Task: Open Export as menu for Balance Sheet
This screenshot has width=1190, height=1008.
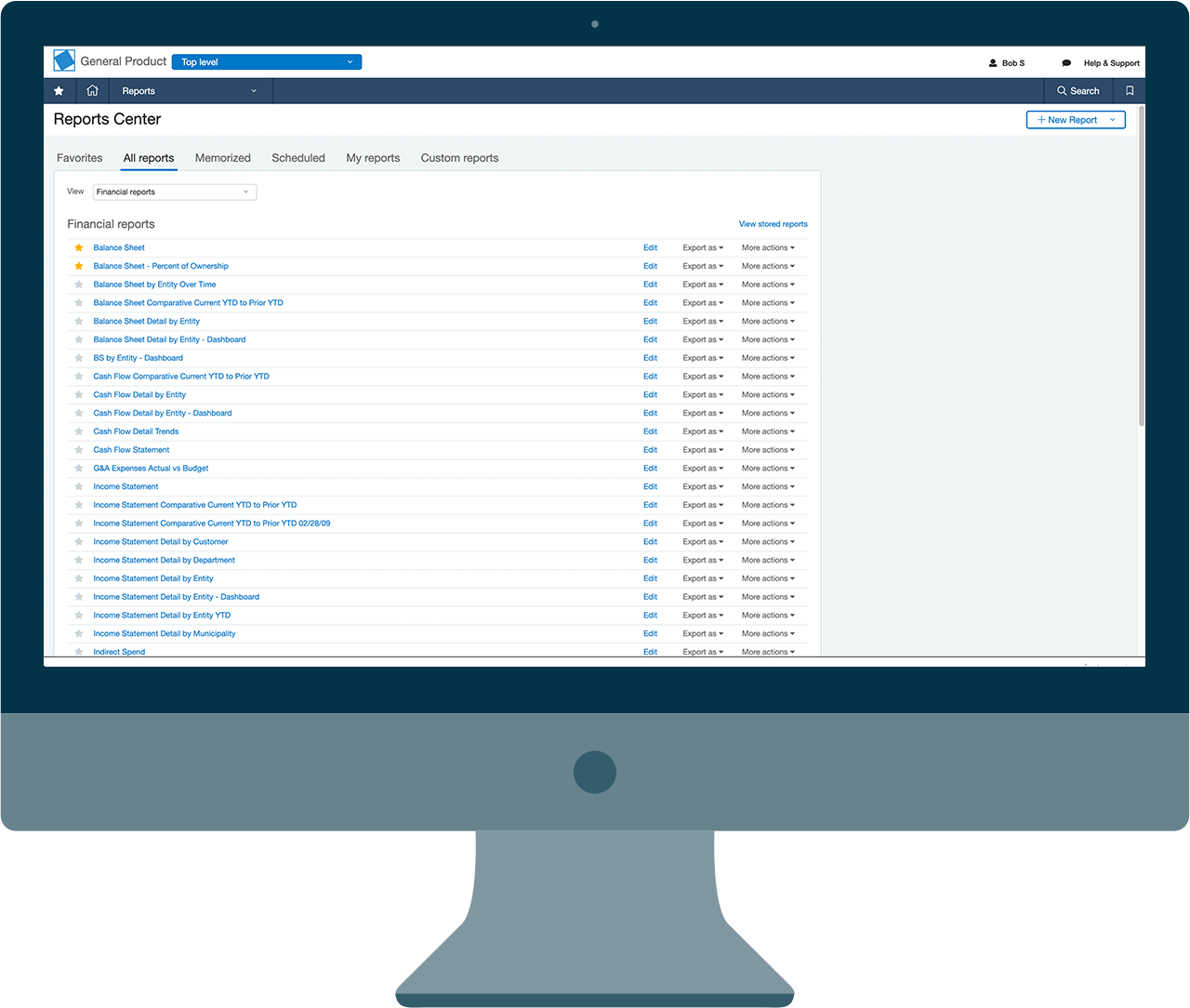Action: [x=703, y=248]
